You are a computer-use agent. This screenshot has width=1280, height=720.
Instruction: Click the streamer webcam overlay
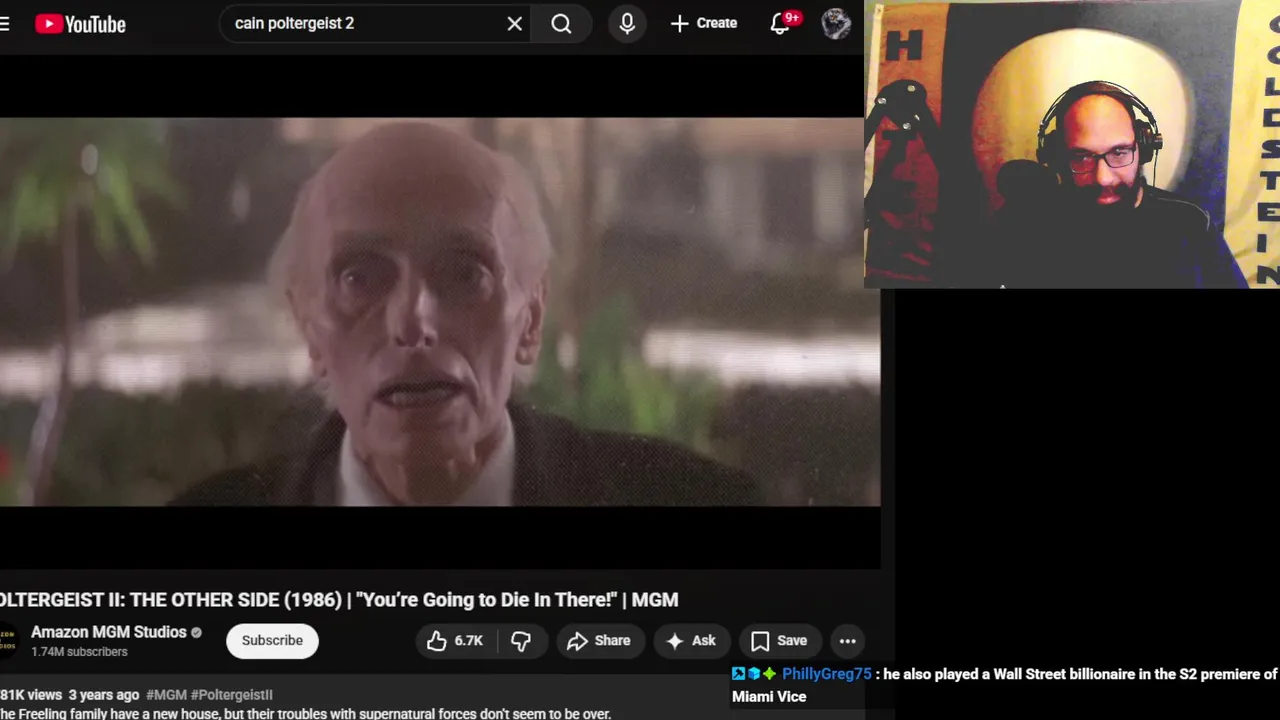coord(1072,145)
